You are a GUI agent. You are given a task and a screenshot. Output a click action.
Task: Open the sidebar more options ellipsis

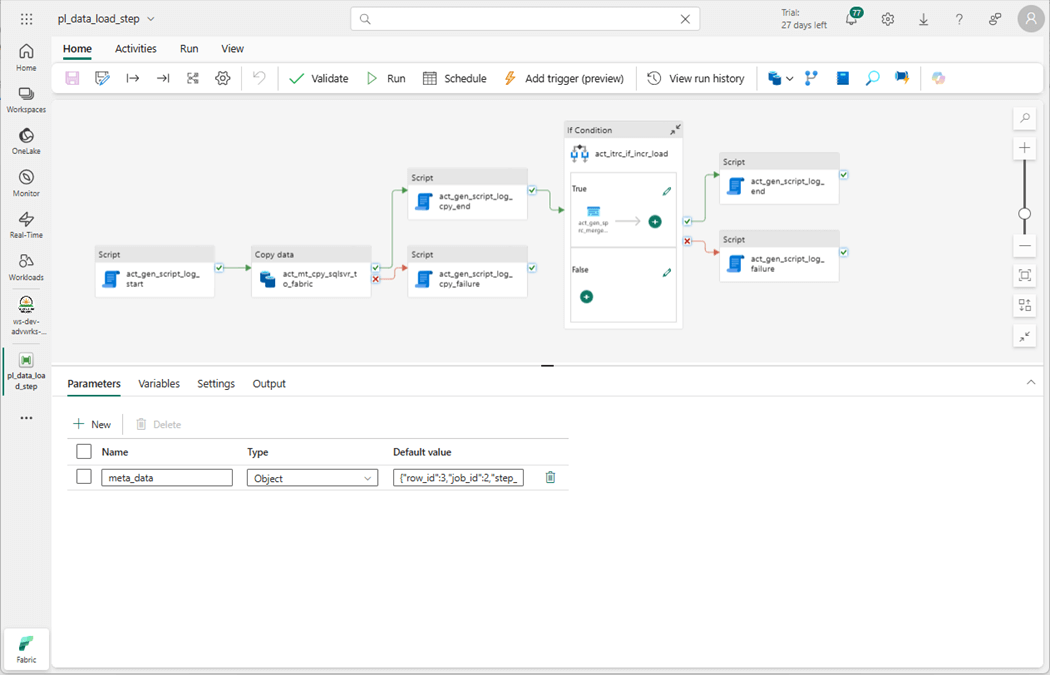26,418
